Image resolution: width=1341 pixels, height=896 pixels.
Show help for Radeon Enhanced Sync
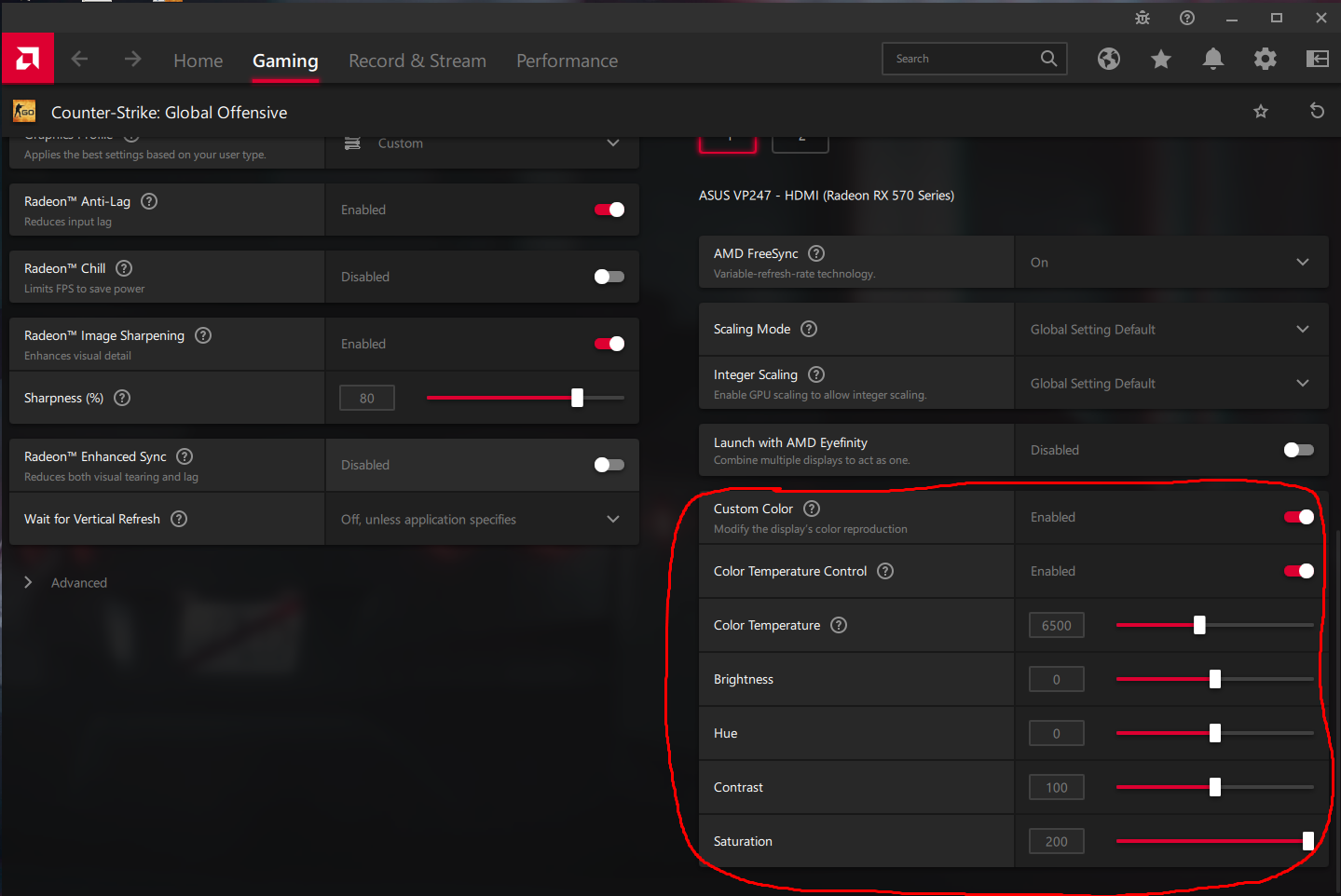[185, 456]
